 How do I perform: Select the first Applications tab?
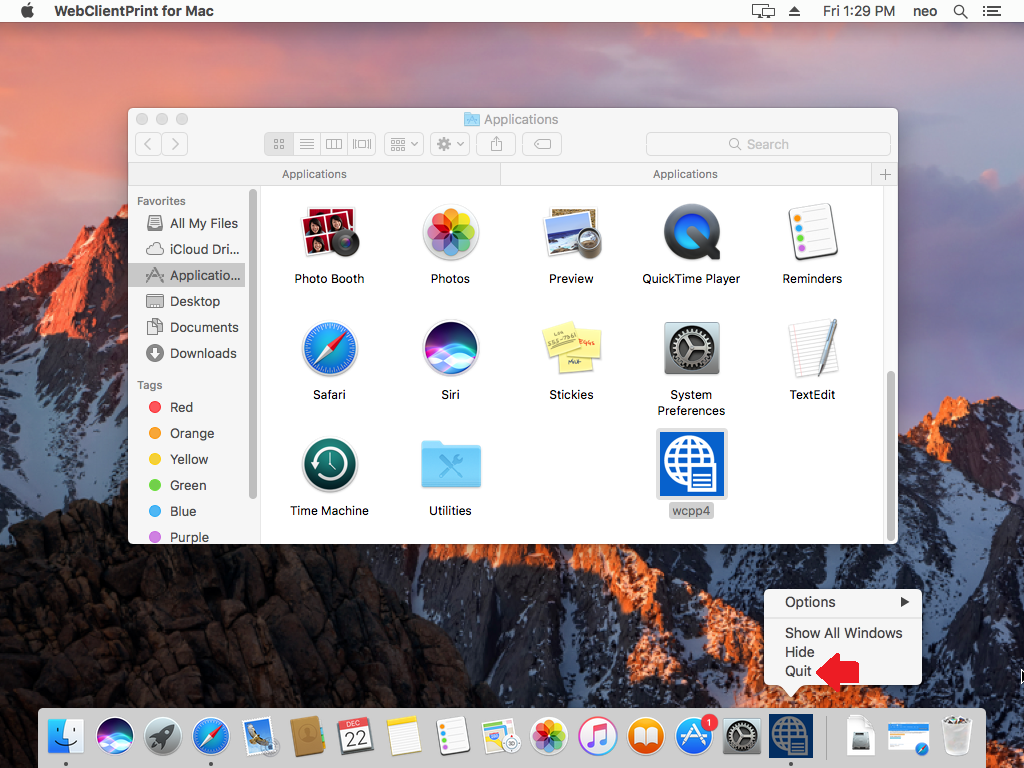point(314,174)
